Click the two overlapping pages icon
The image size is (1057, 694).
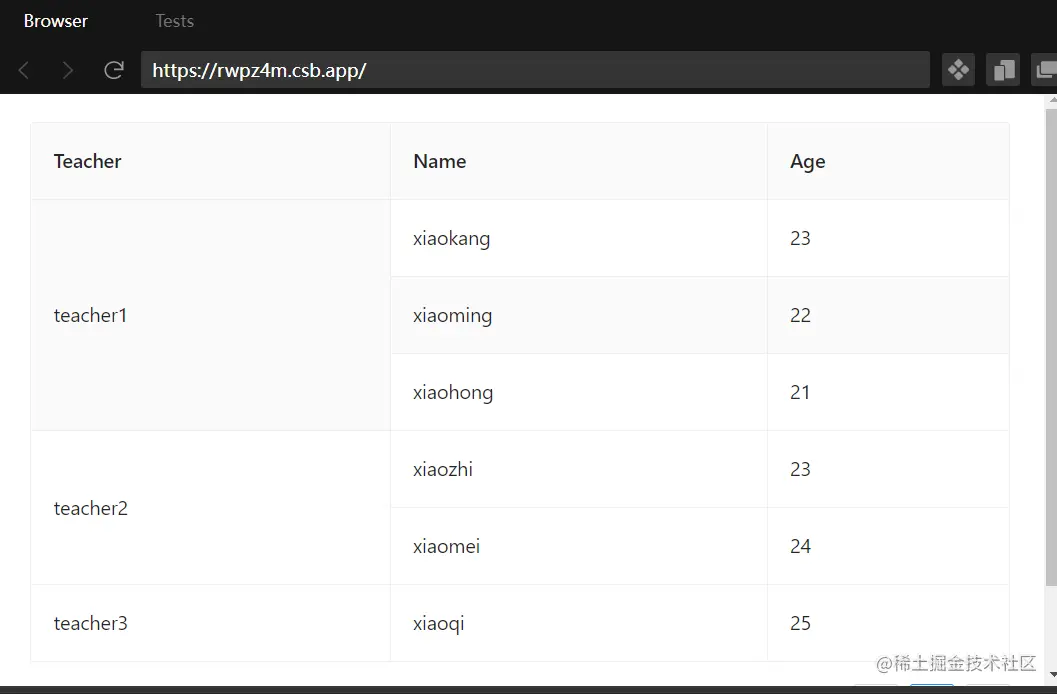(x=1003, y=70)
